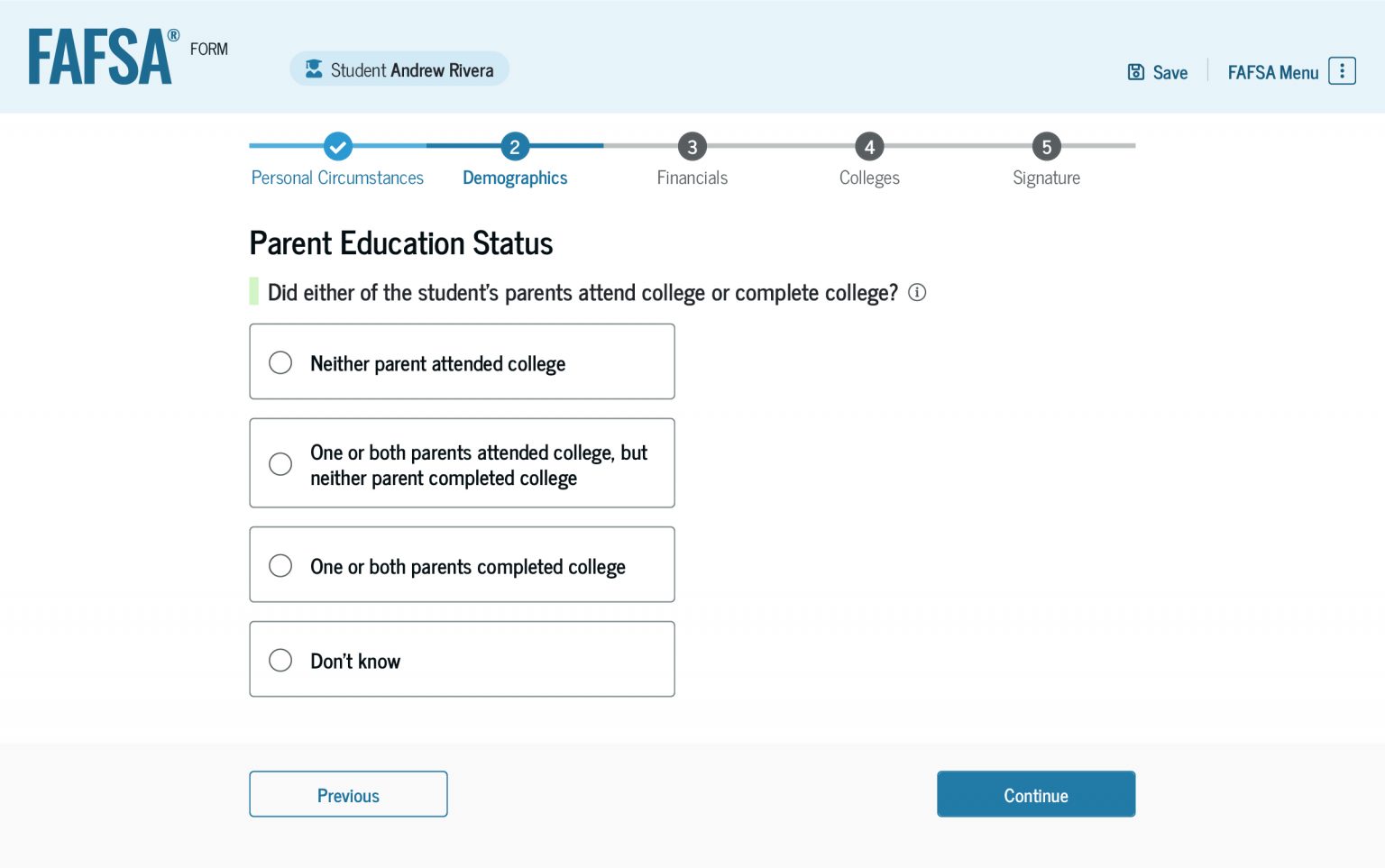
Task: Click the step 3 circle for Financials
Action: pyautogui.click(x=692, y=146)
